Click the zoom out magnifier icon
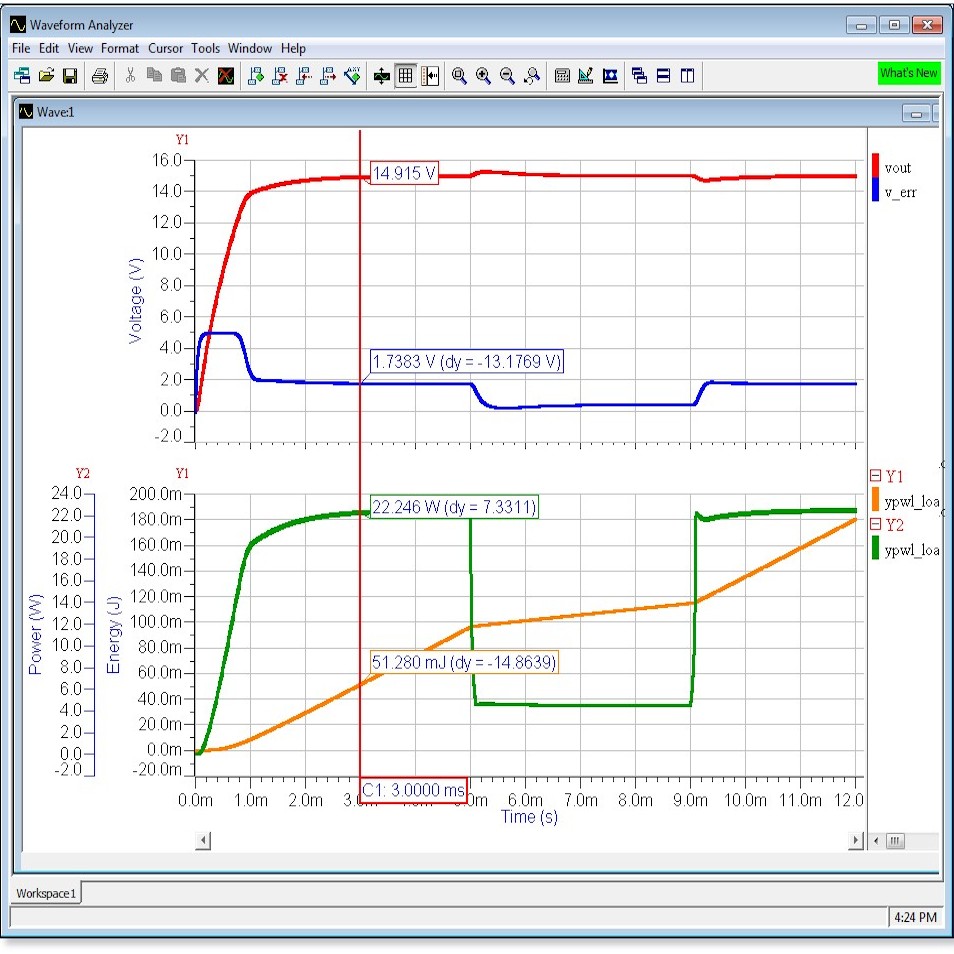Image resolution: width=954 pixels, height=954 pixels. [x=508, y=76]
